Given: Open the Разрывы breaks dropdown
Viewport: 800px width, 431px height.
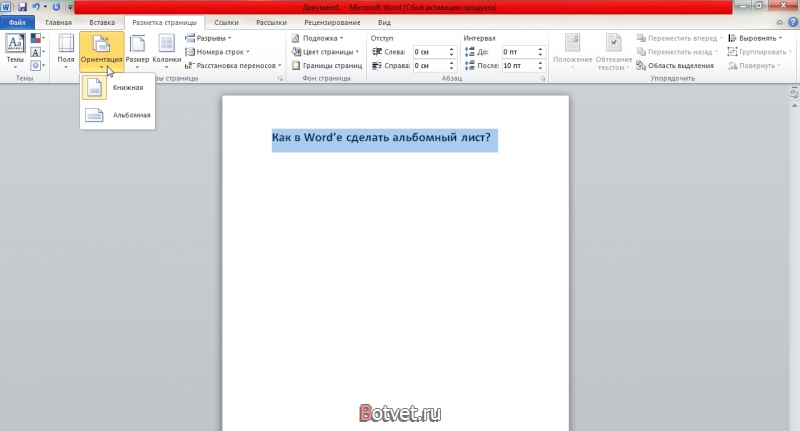Looking at the screenshot, I should click(208, 38).
